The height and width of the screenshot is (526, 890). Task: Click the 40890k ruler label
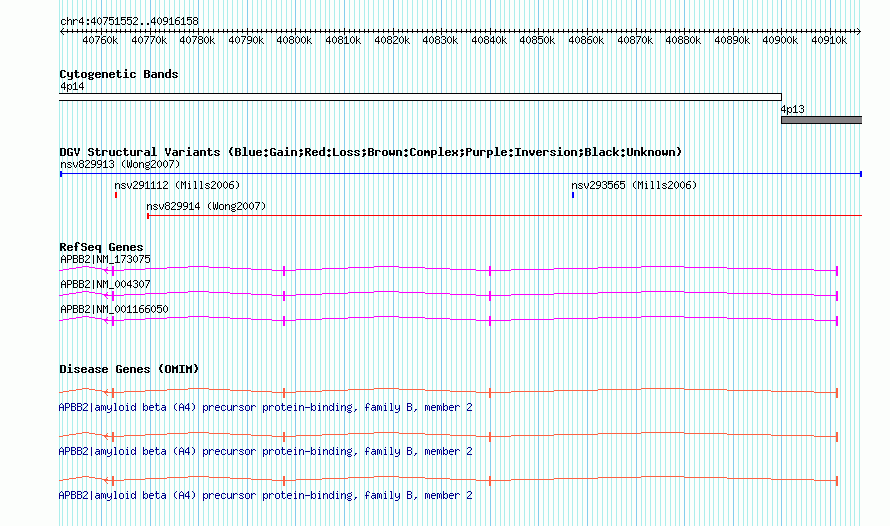click(x=732, y=40)
